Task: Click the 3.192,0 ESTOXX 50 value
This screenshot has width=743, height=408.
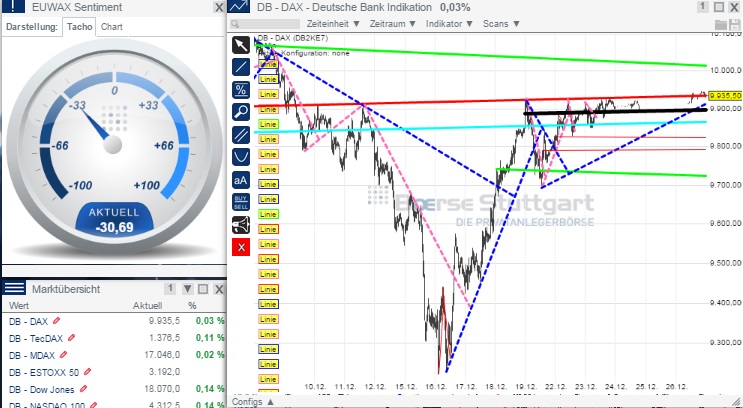Action: 164,372
